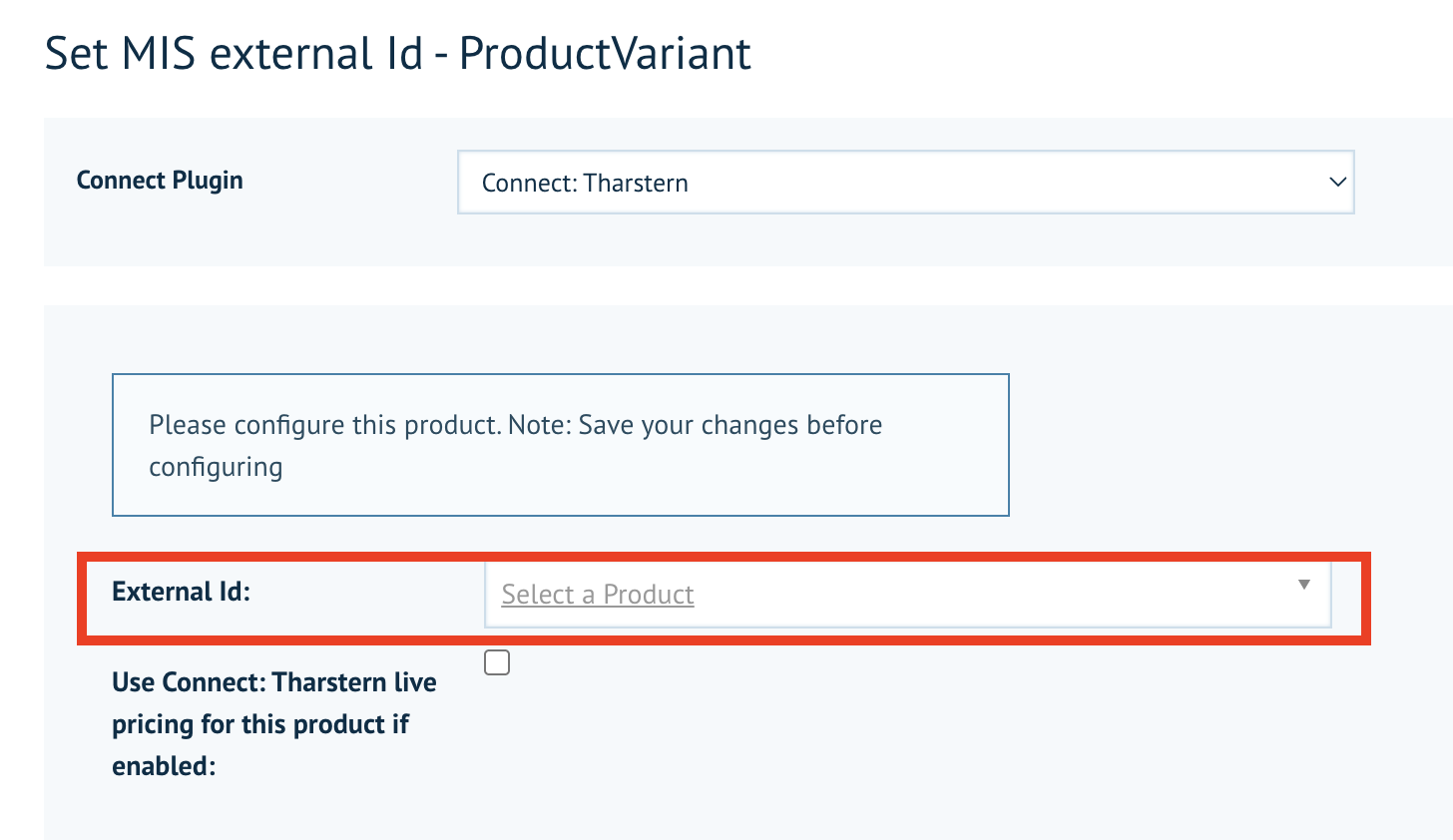Click the word 'ProductVariant' in the title
The width and height of the screenshot is (1453, 840).
605,53
